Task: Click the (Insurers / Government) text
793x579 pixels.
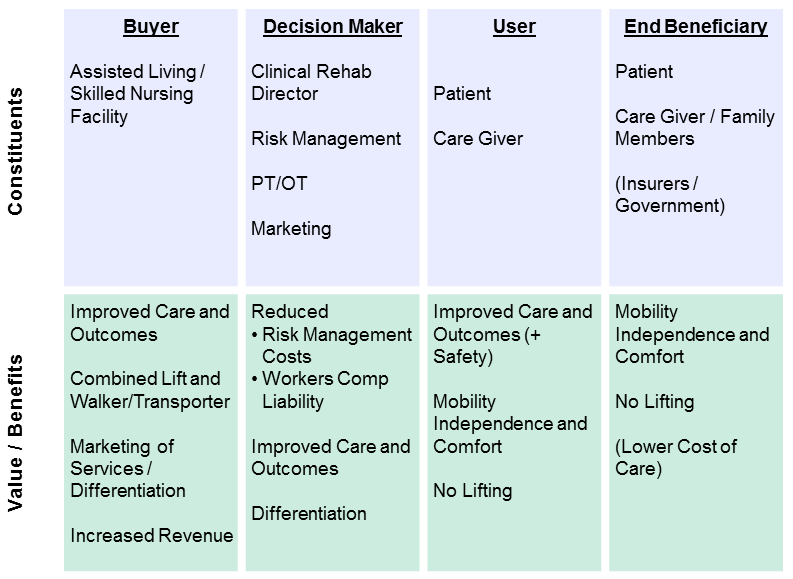Action: pos(670,195)
